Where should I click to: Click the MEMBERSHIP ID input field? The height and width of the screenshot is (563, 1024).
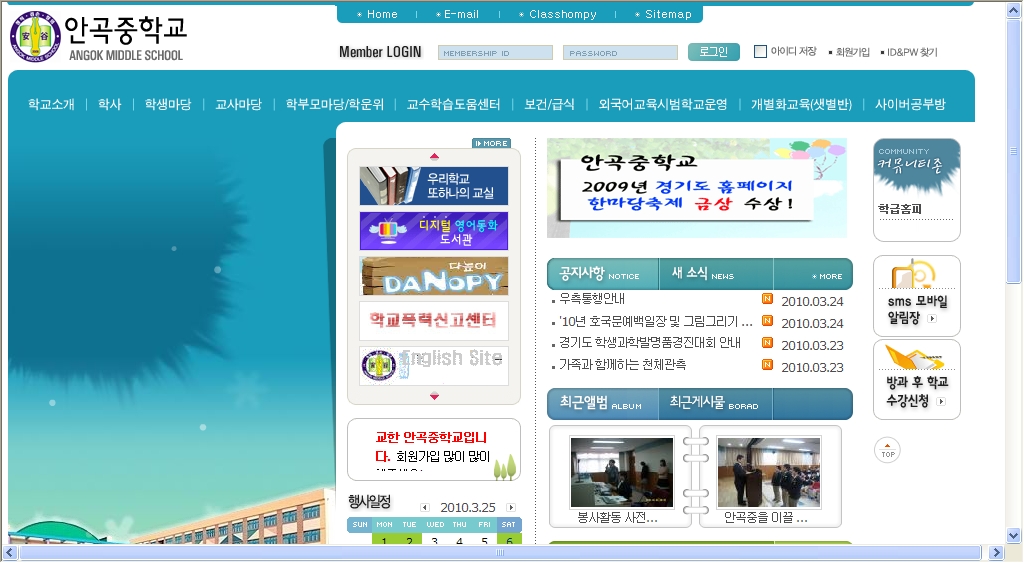[495, 53]
